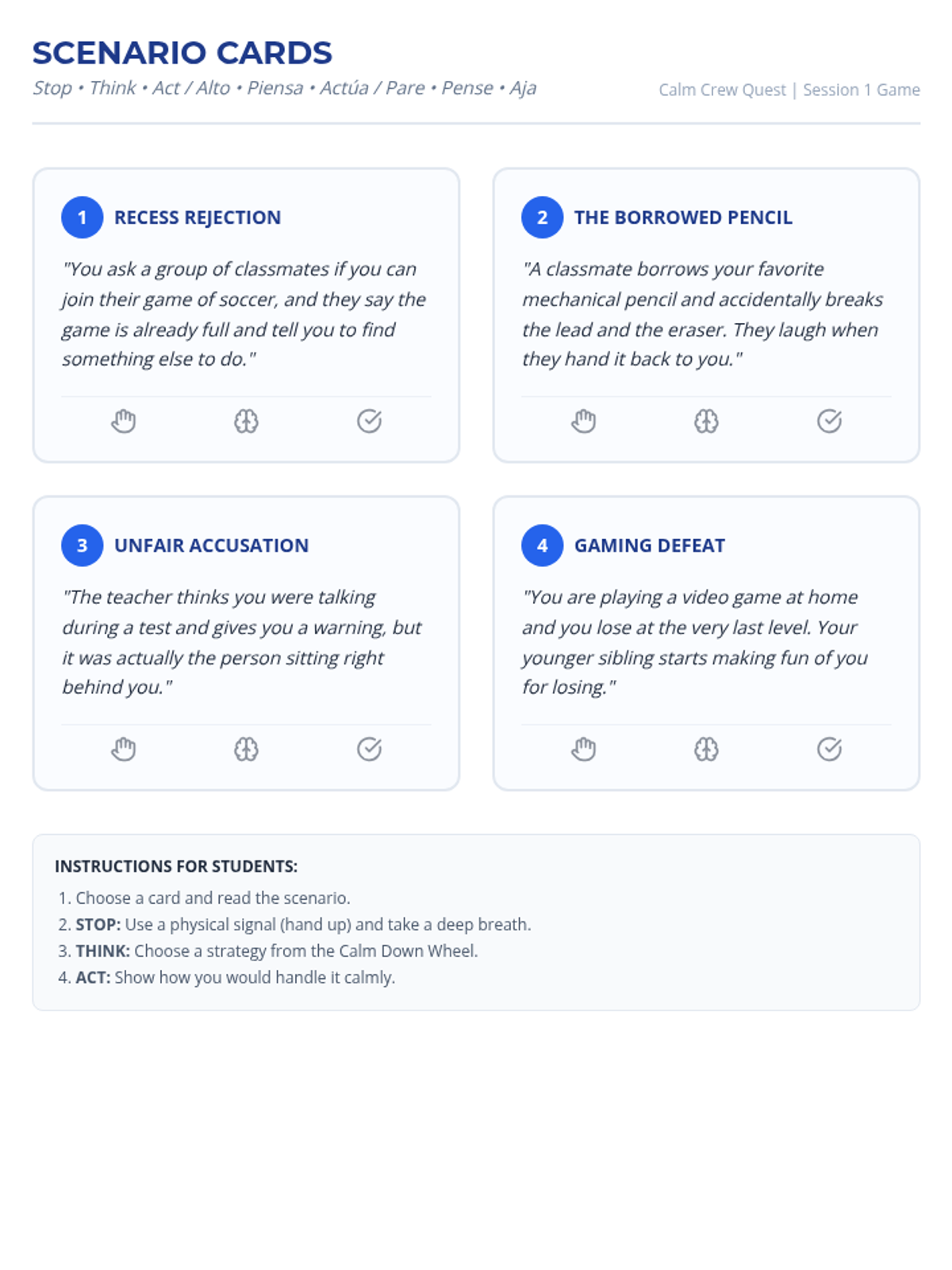
Task: Click the Gaming Defeat card title
Action: pos(650,545)
